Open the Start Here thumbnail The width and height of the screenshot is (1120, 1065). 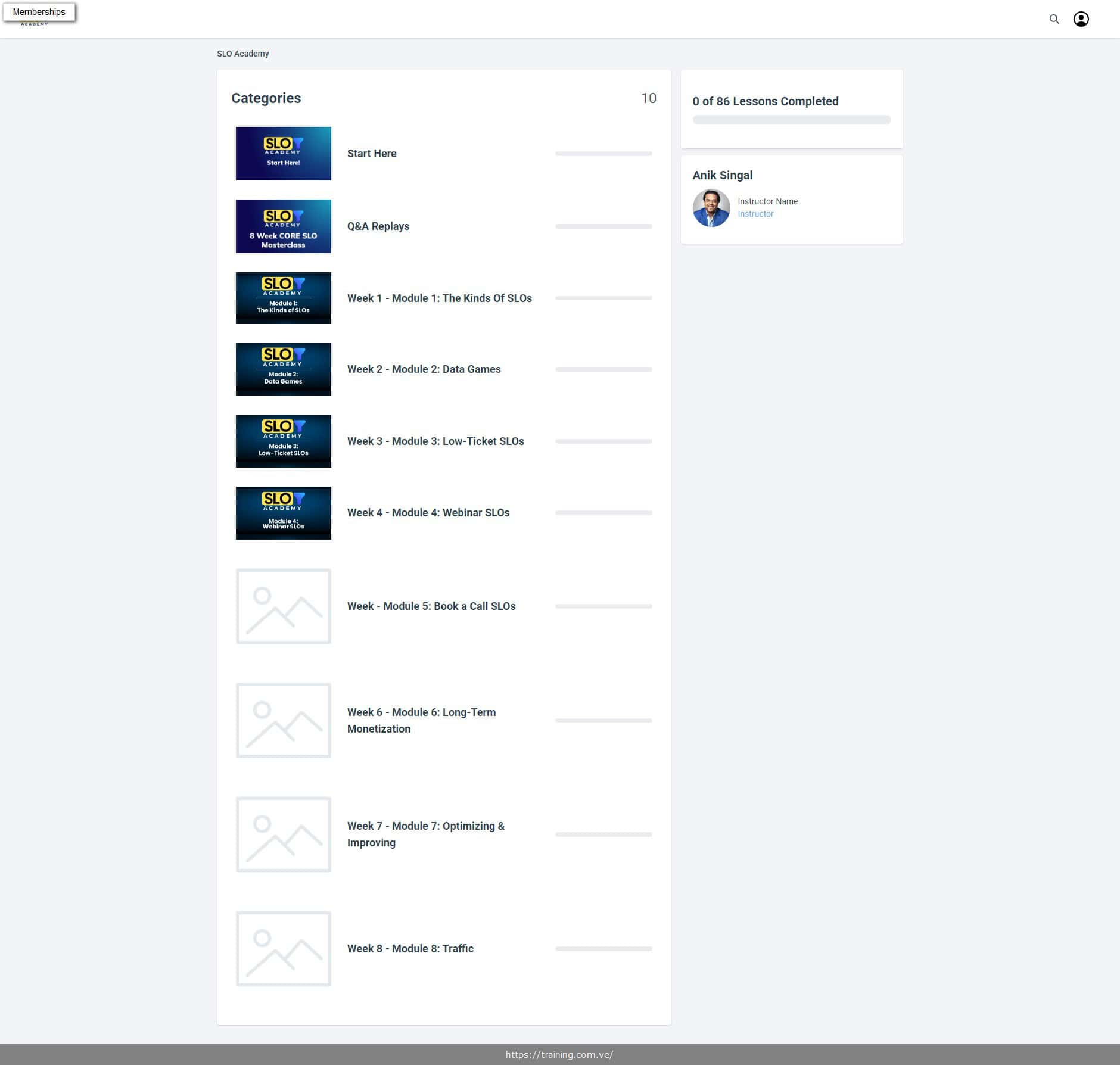tap(283, 154)
